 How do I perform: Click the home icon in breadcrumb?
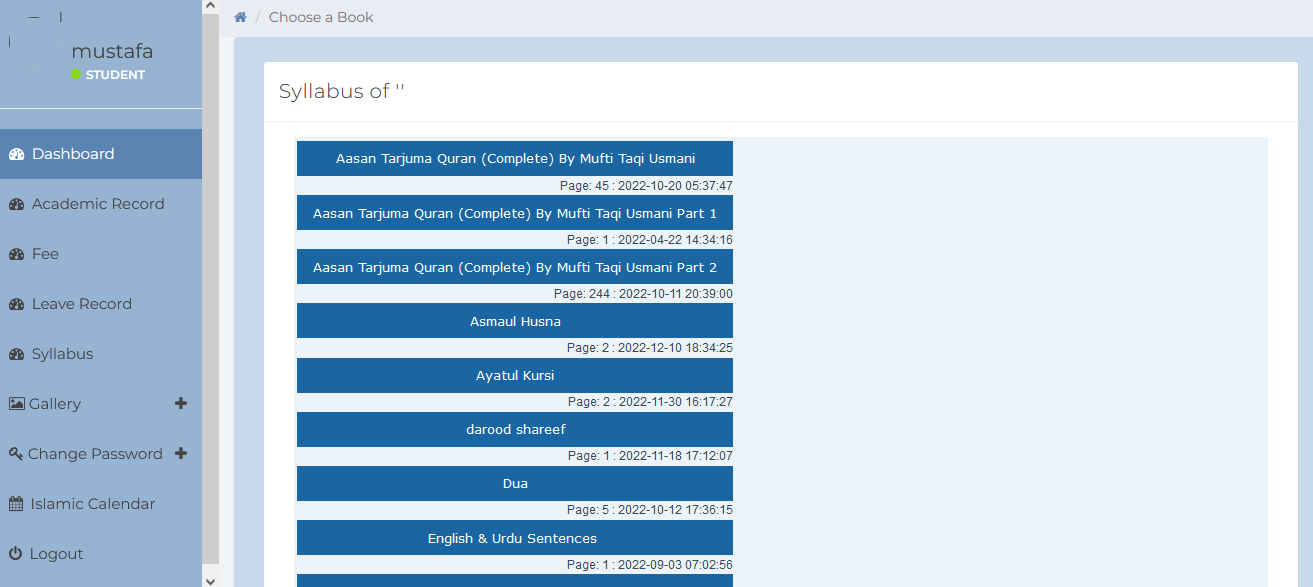pos(240,17)
